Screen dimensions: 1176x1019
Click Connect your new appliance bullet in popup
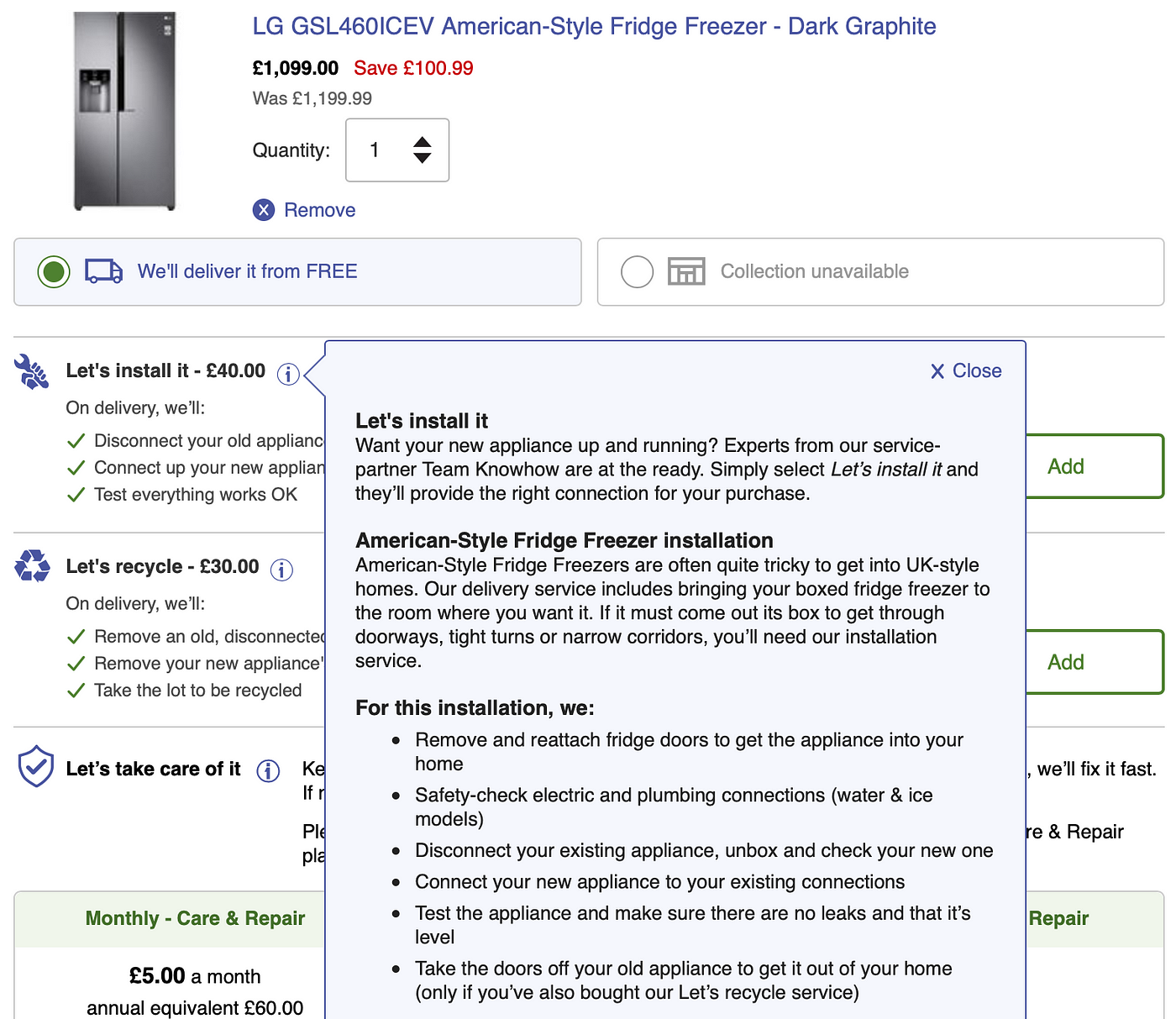659,881
